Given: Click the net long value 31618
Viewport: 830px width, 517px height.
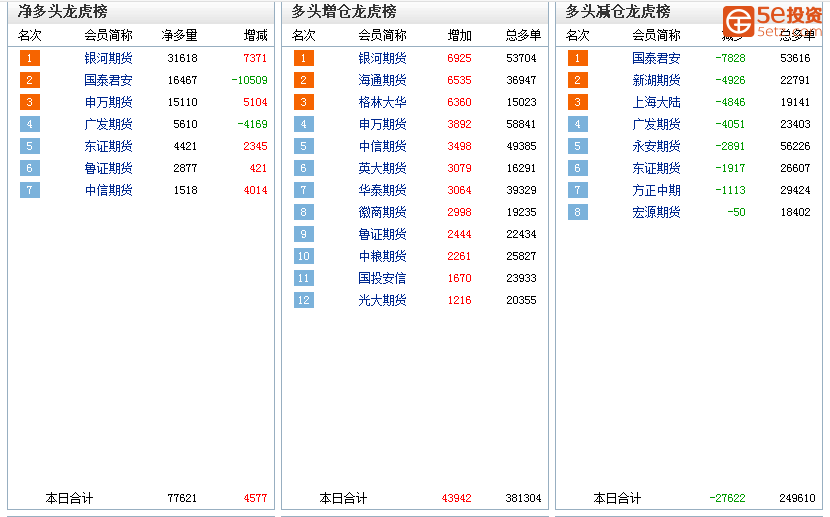Looking at the screenshot, I should (x=183, y=58).
